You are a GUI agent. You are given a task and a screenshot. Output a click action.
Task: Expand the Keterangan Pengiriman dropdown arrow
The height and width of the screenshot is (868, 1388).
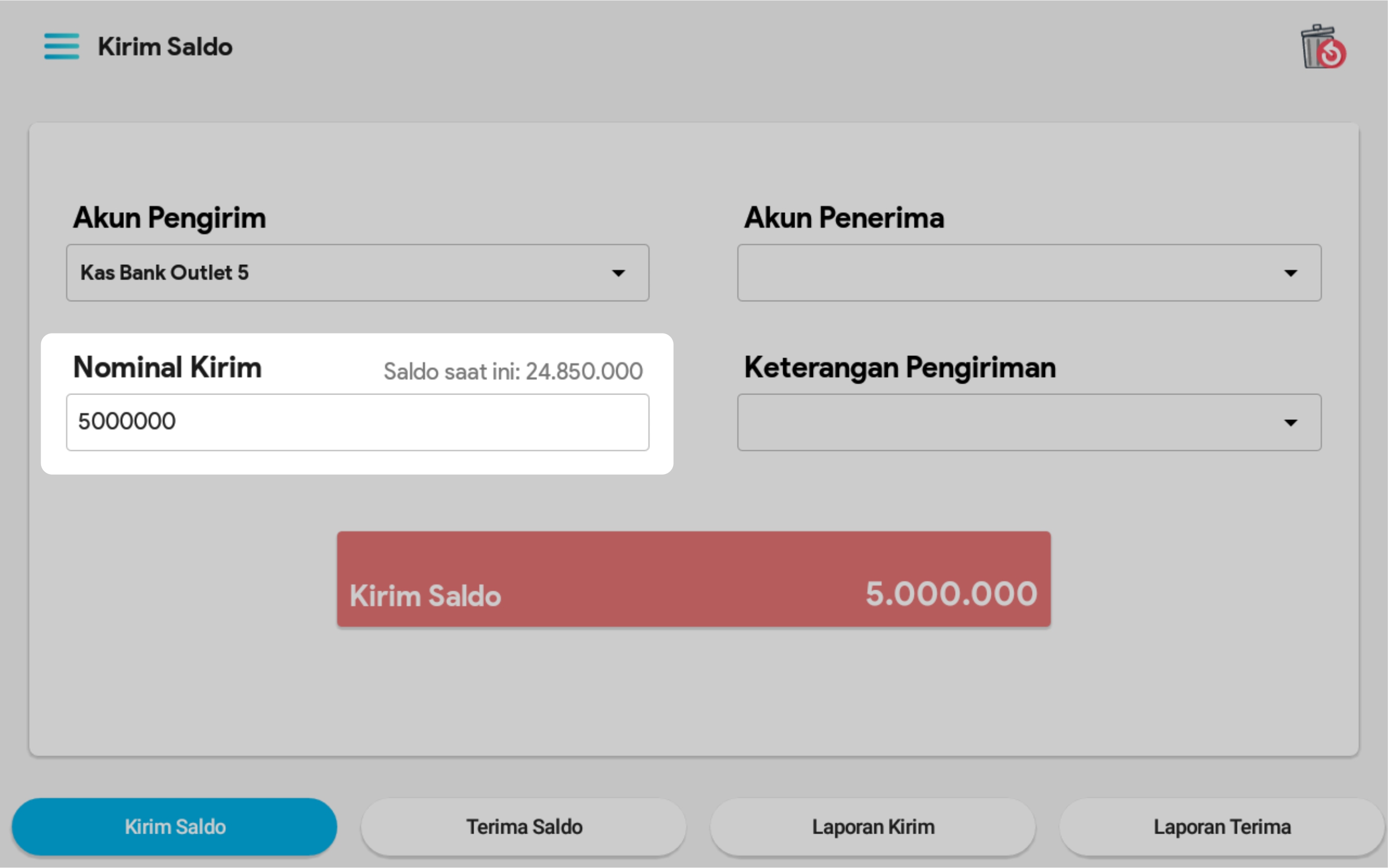point(1290,423)
